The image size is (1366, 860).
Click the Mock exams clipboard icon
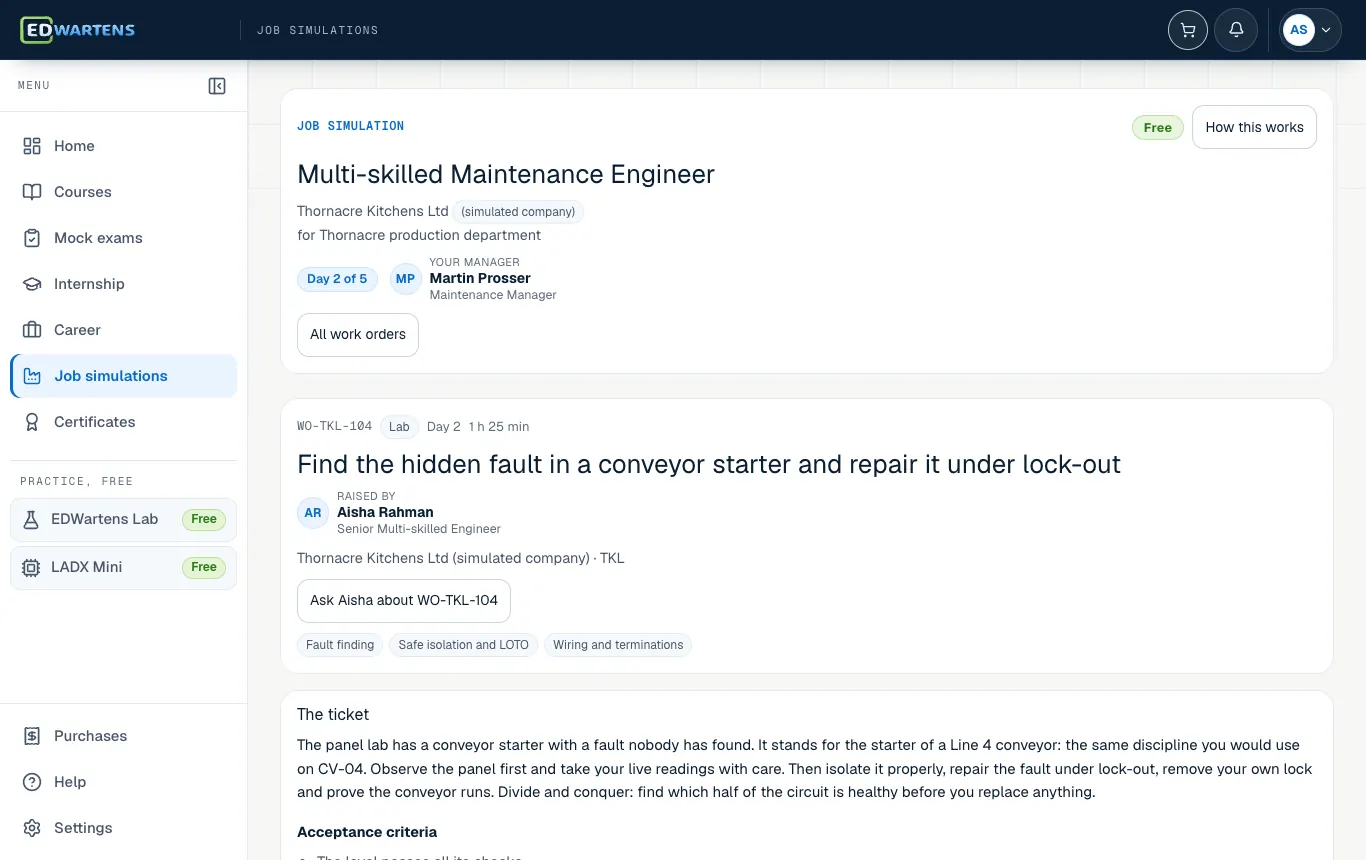coord(32,238)
